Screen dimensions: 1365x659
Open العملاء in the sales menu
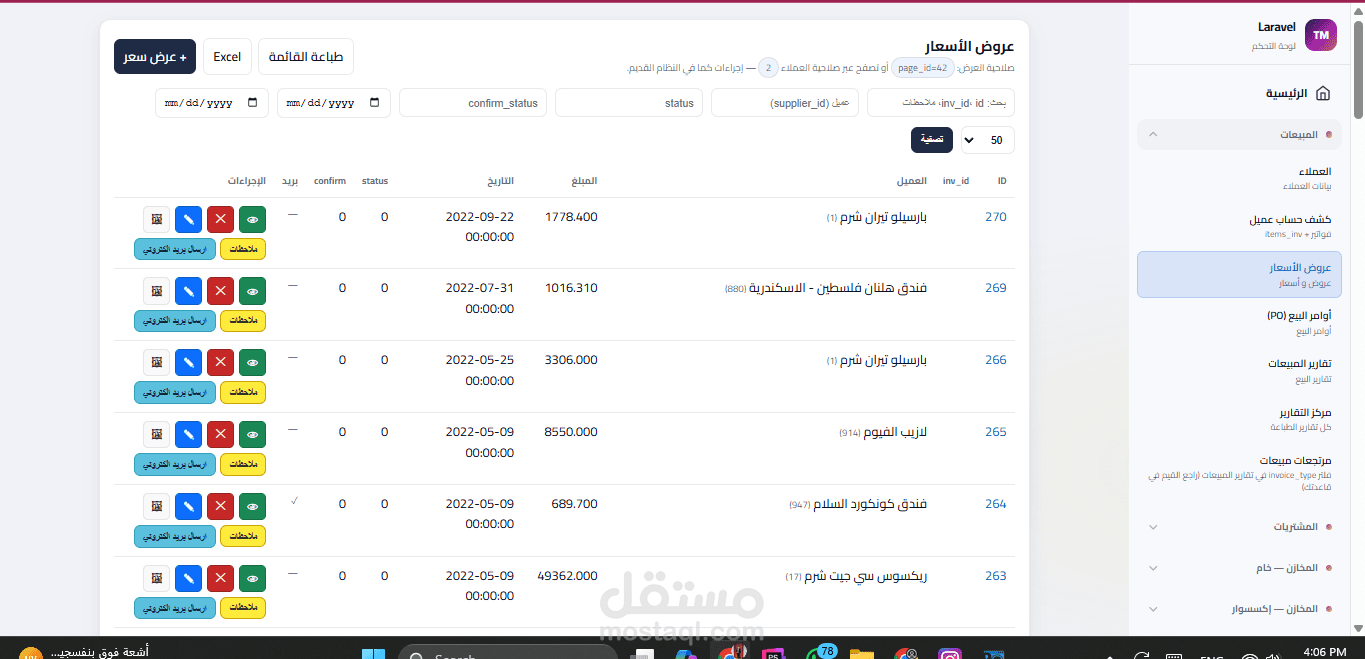click(x=1239, y=178)
